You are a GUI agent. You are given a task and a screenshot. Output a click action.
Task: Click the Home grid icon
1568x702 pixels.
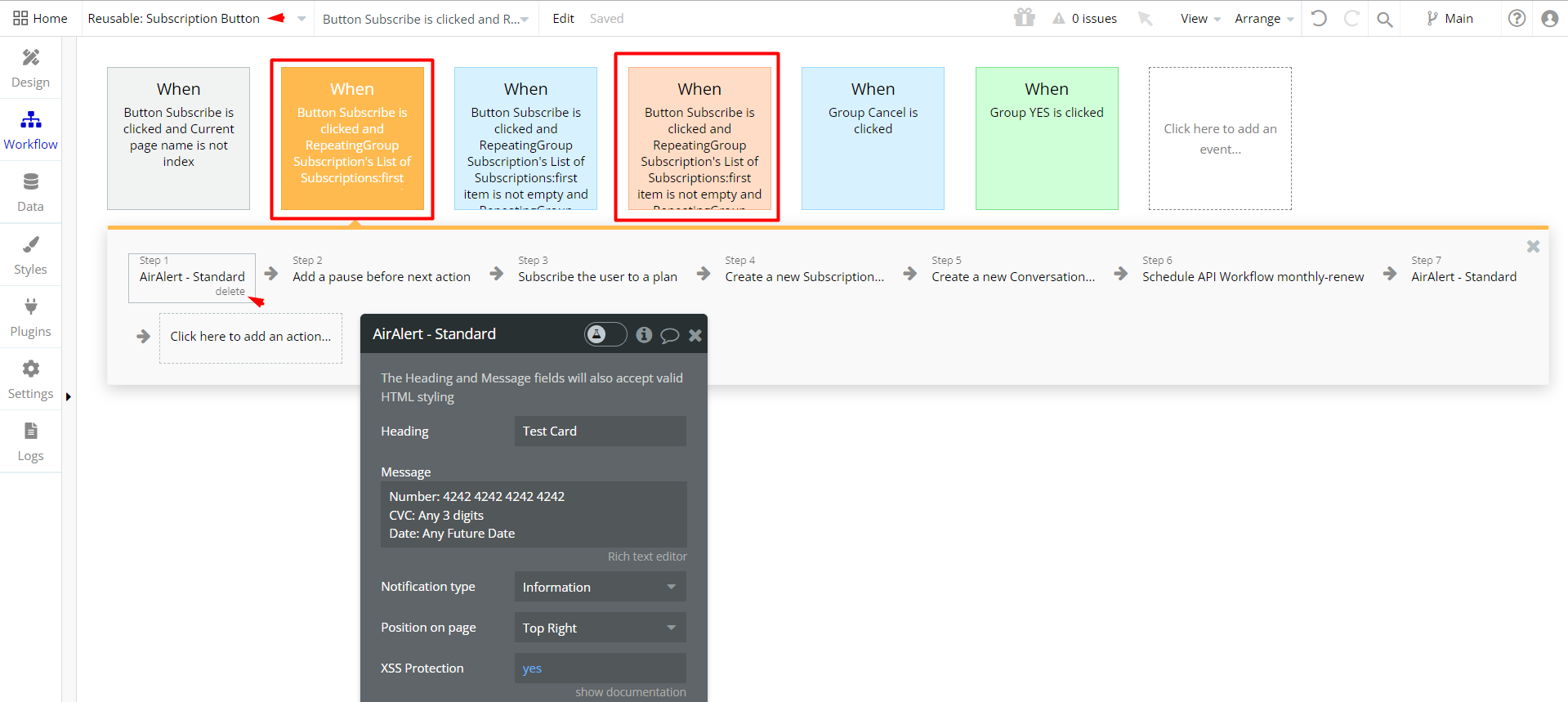click(20, 18)
